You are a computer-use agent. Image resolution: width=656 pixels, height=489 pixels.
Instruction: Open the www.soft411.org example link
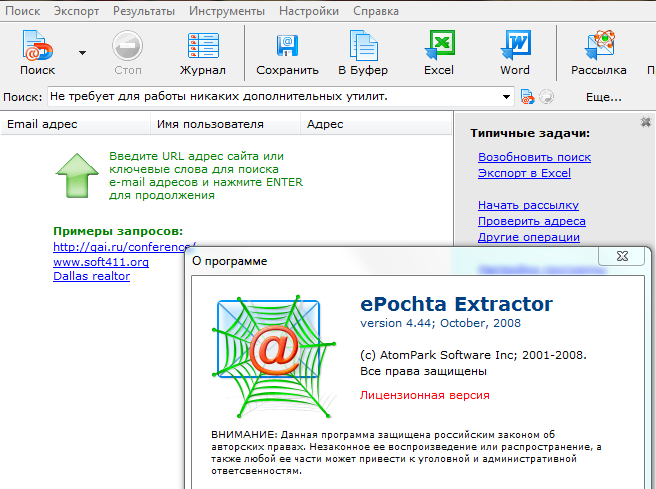(101, 262)
